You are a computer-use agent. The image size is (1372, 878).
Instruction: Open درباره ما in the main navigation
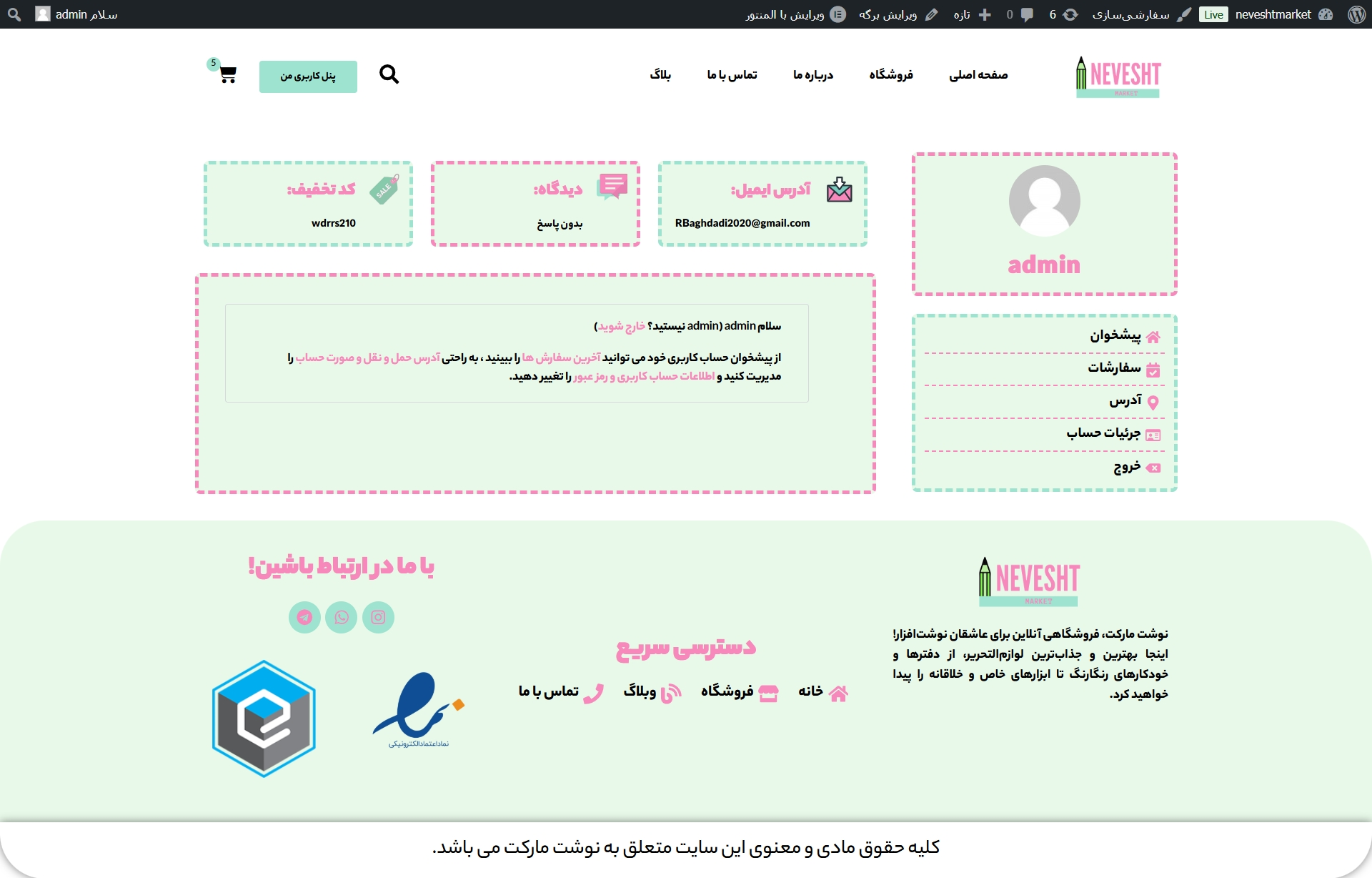point(813,75)
